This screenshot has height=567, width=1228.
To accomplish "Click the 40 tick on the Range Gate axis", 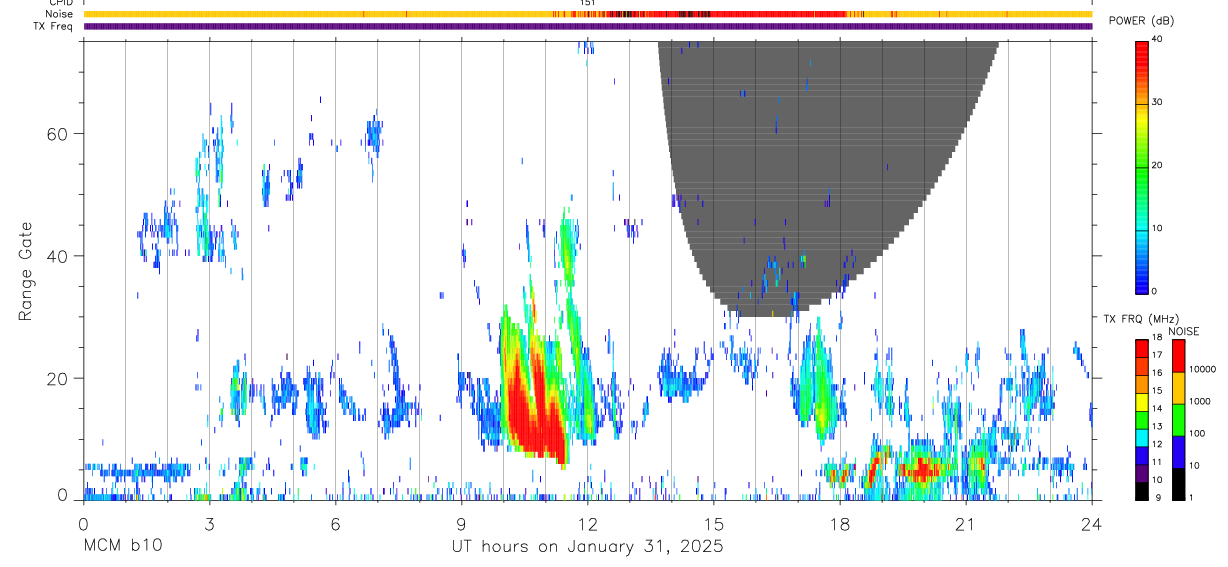I will click(60, 256).
